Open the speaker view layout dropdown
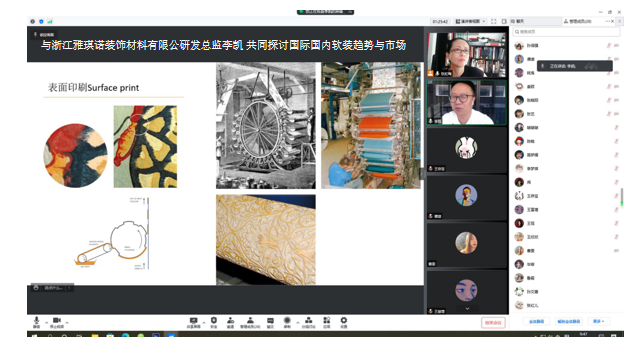This screenshot has width=640, height=360. [470, 21]
